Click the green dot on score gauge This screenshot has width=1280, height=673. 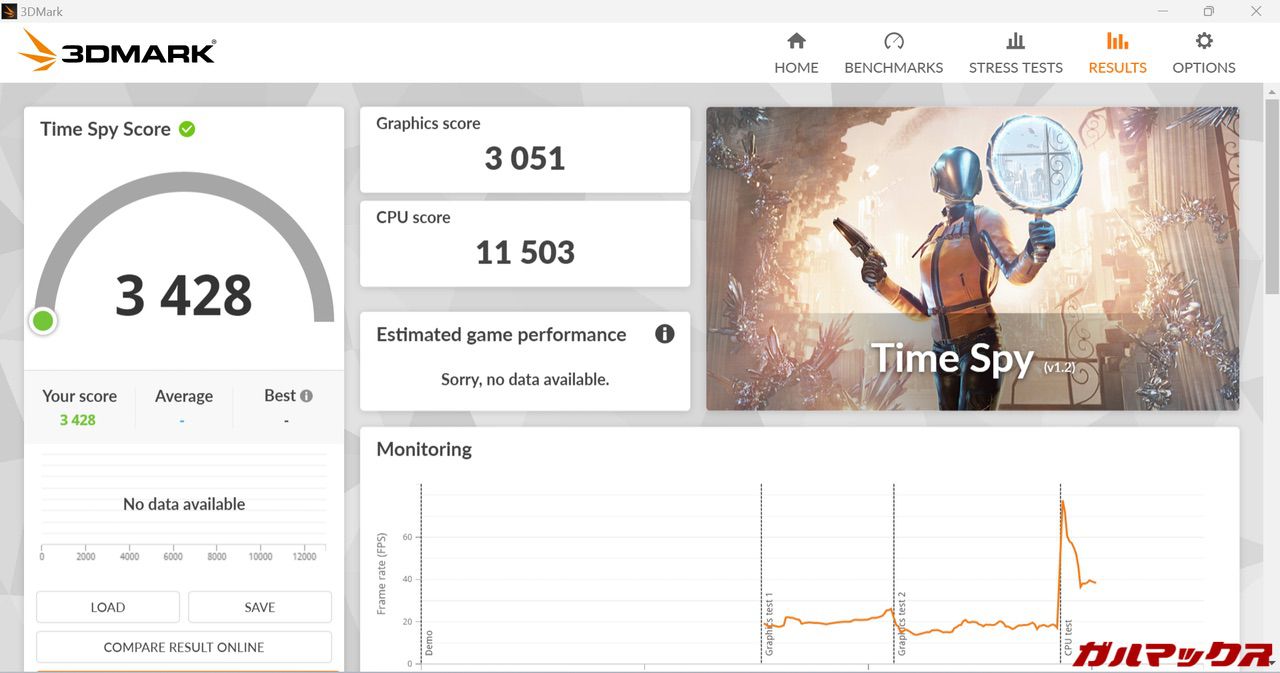coord(43,321)
